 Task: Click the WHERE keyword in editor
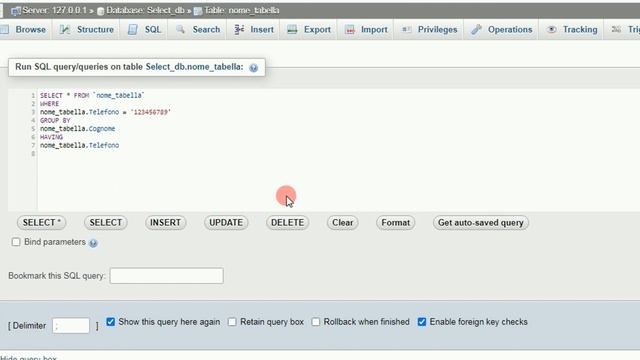(x=49, y=104)
